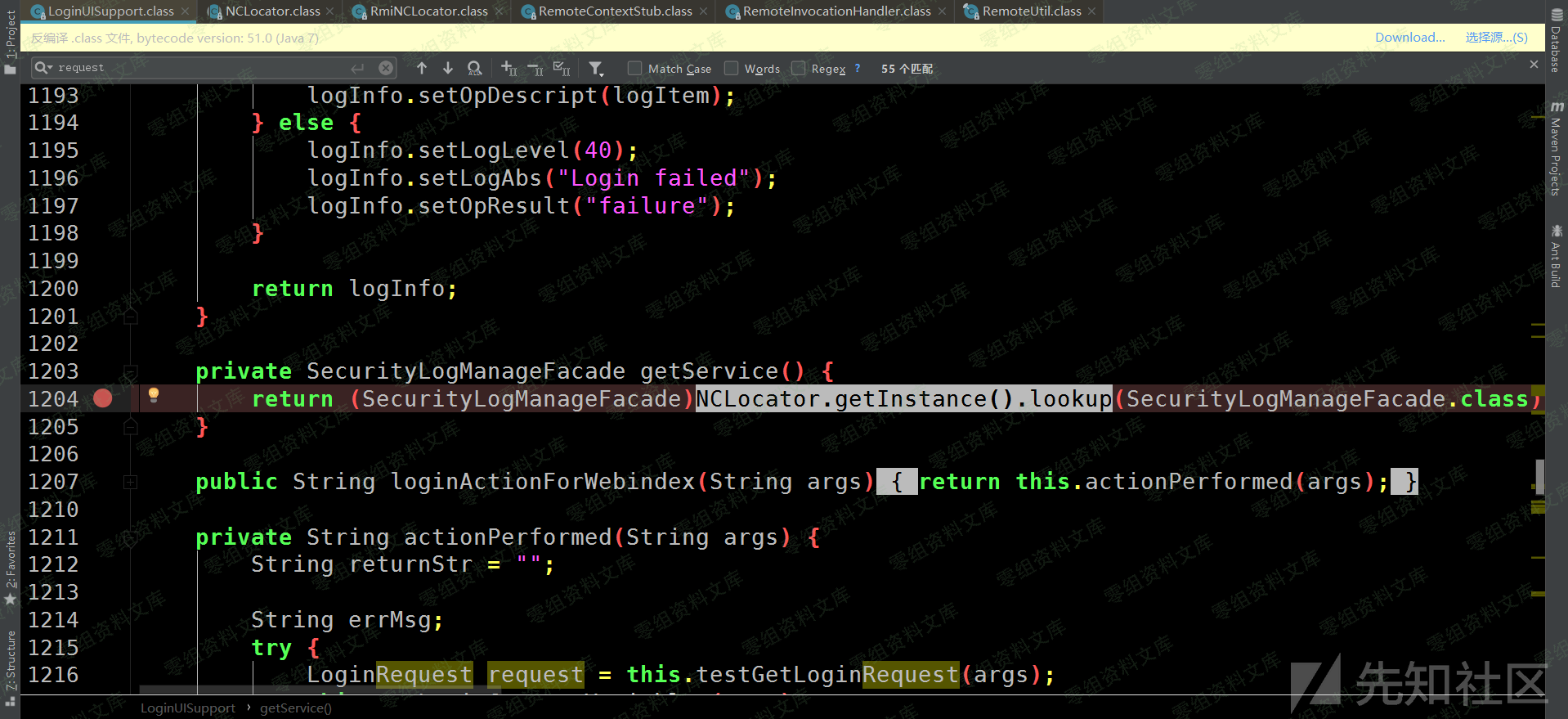Click the Find All usages icon
Viewport: 1568px width, 719px height.
tap(474, 68)
